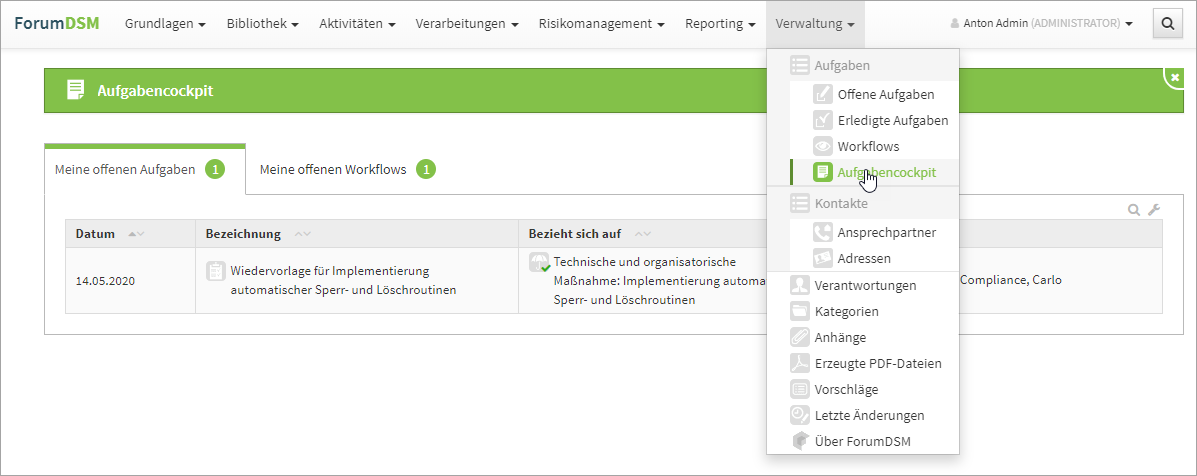Click the Ansprechpartner phone icon
The height and width of the screenshot is (476, 1197).
tap(823, 233)
